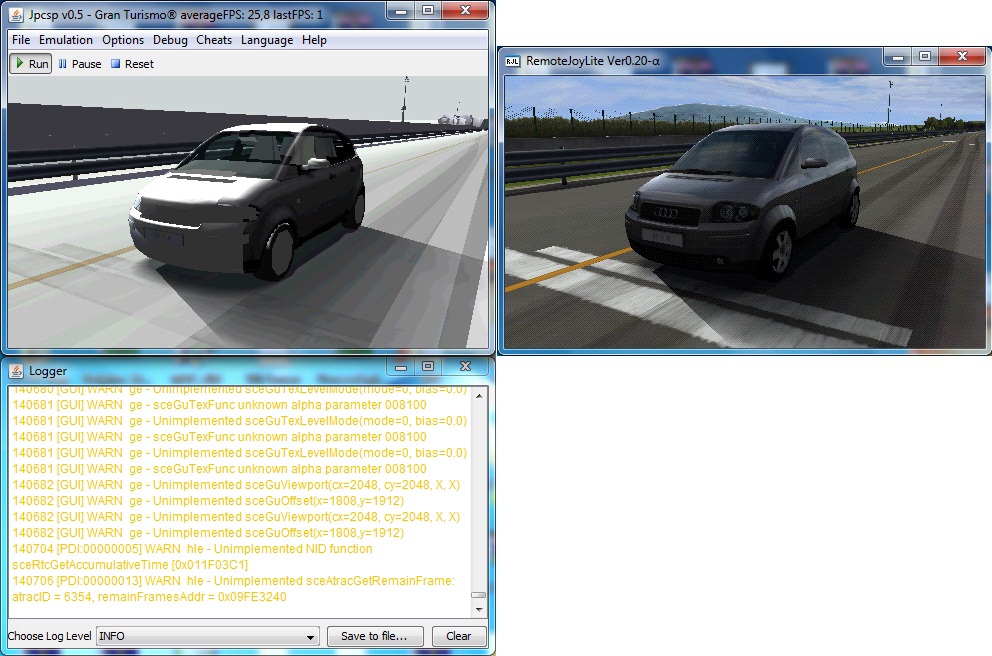This screenshot has height=656, width=992.
Task: Click the Run toolbar button
Action: pos(31,64)
